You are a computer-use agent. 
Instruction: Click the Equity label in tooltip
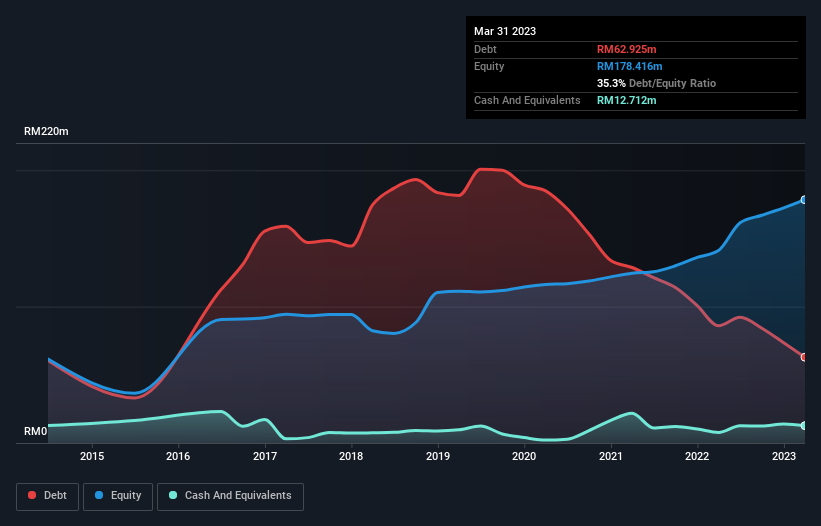pyautogui.click(x=489, y=66)
